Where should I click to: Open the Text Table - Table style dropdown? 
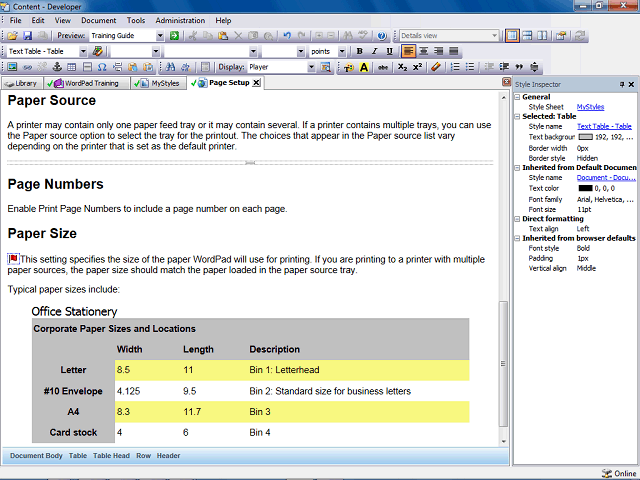click(x=83, y=51)
